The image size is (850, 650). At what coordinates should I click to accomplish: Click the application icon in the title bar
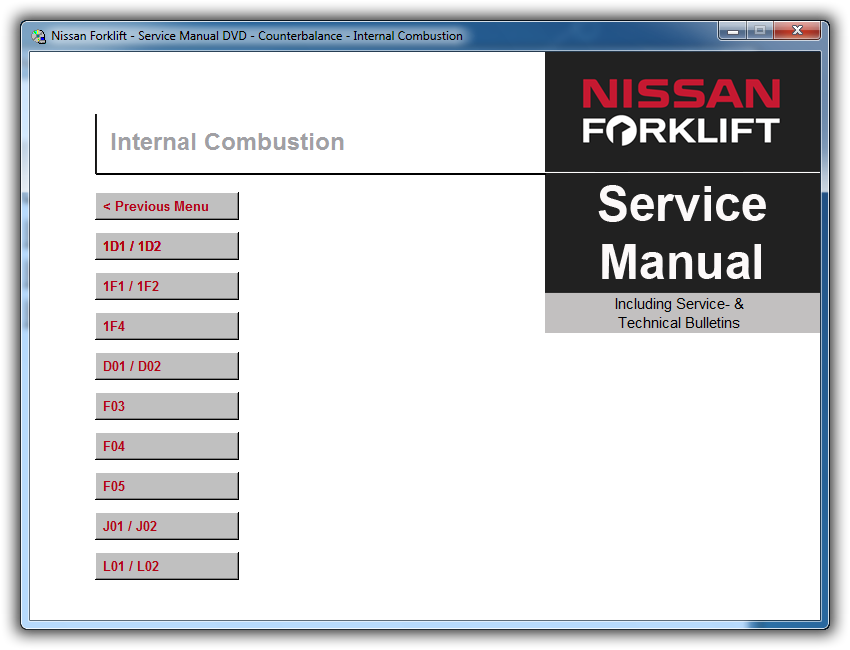[38, 36]
